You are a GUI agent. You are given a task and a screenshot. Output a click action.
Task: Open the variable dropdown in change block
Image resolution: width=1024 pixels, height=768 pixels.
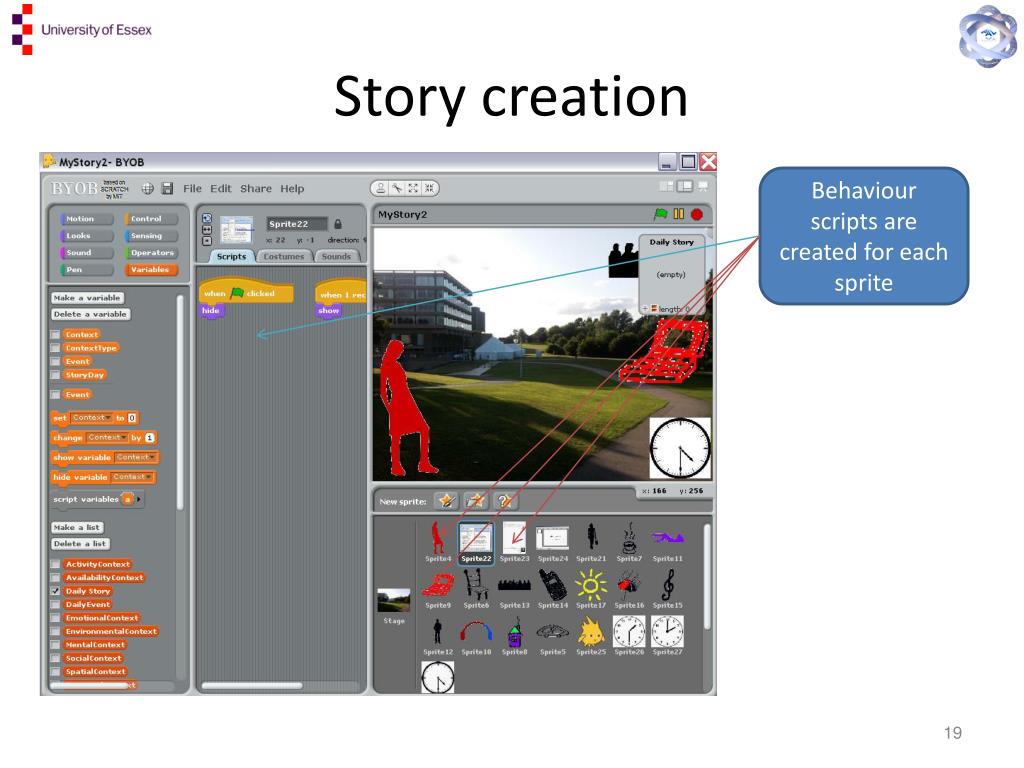point(107,438)
